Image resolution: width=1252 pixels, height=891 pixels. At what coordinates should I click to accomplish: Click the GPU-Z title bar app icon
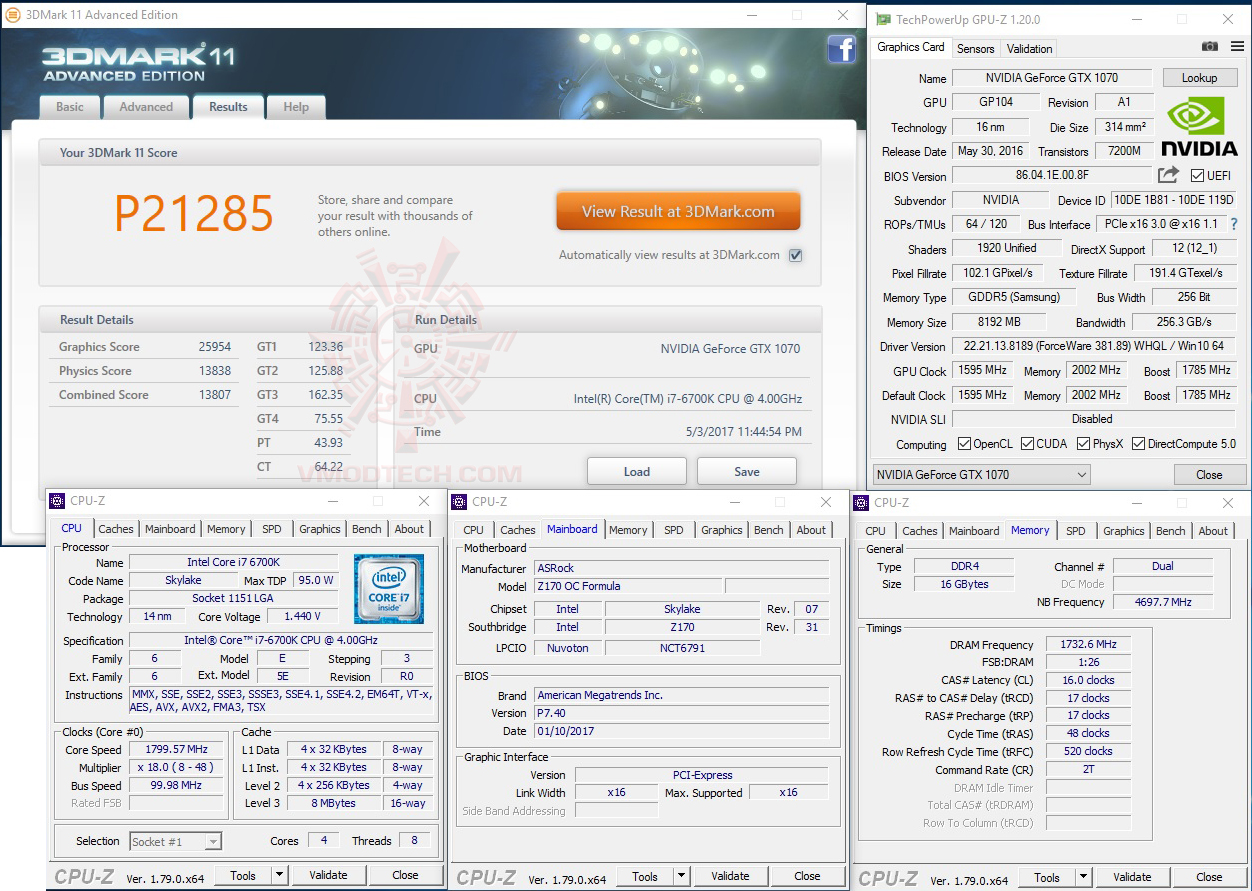tap(883, 19)
